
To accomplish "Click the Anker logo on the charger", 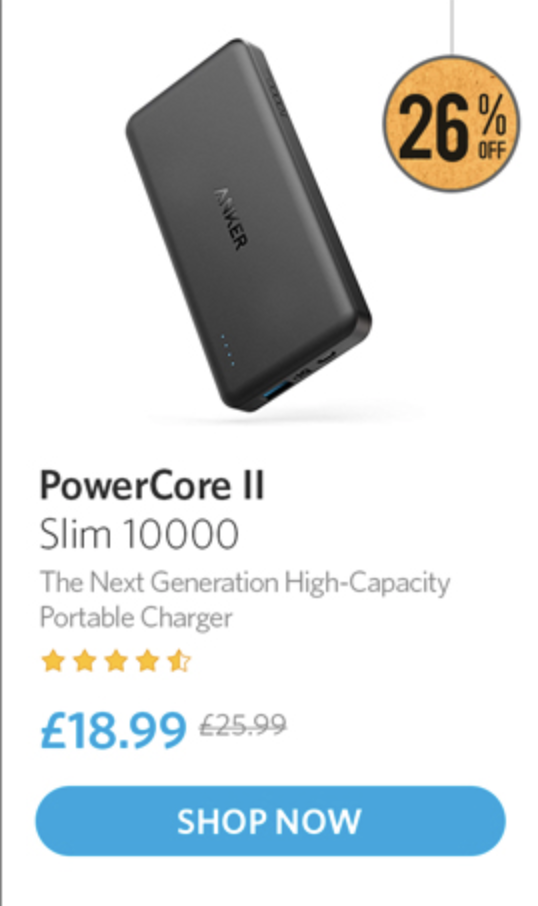I will tap(231, 218).
